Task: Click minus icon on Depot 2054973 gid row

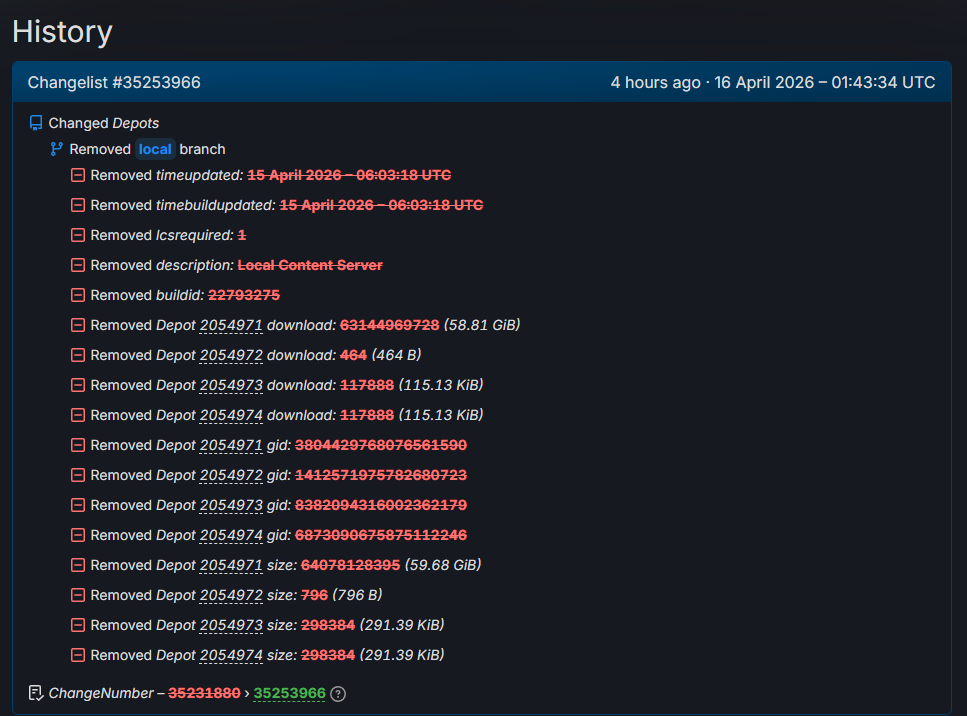Action: coord(78,505)
